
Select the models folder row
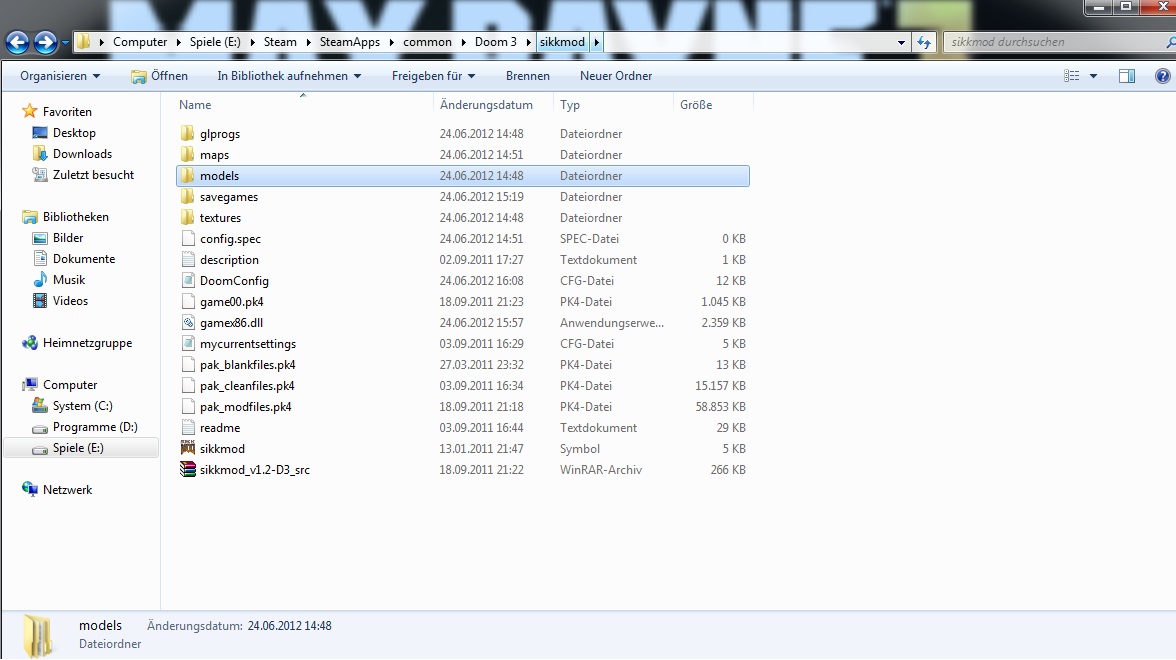(x=463, y=176)
